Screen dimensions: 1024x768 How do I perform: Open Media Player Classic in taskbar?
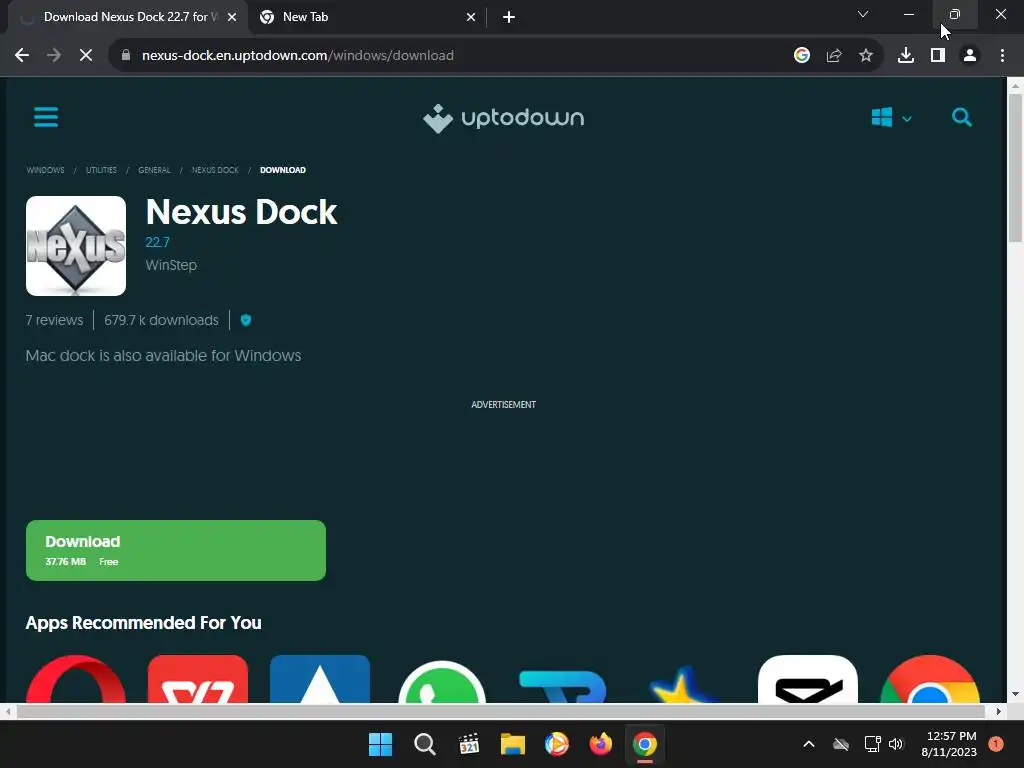(x=469, y=744)
